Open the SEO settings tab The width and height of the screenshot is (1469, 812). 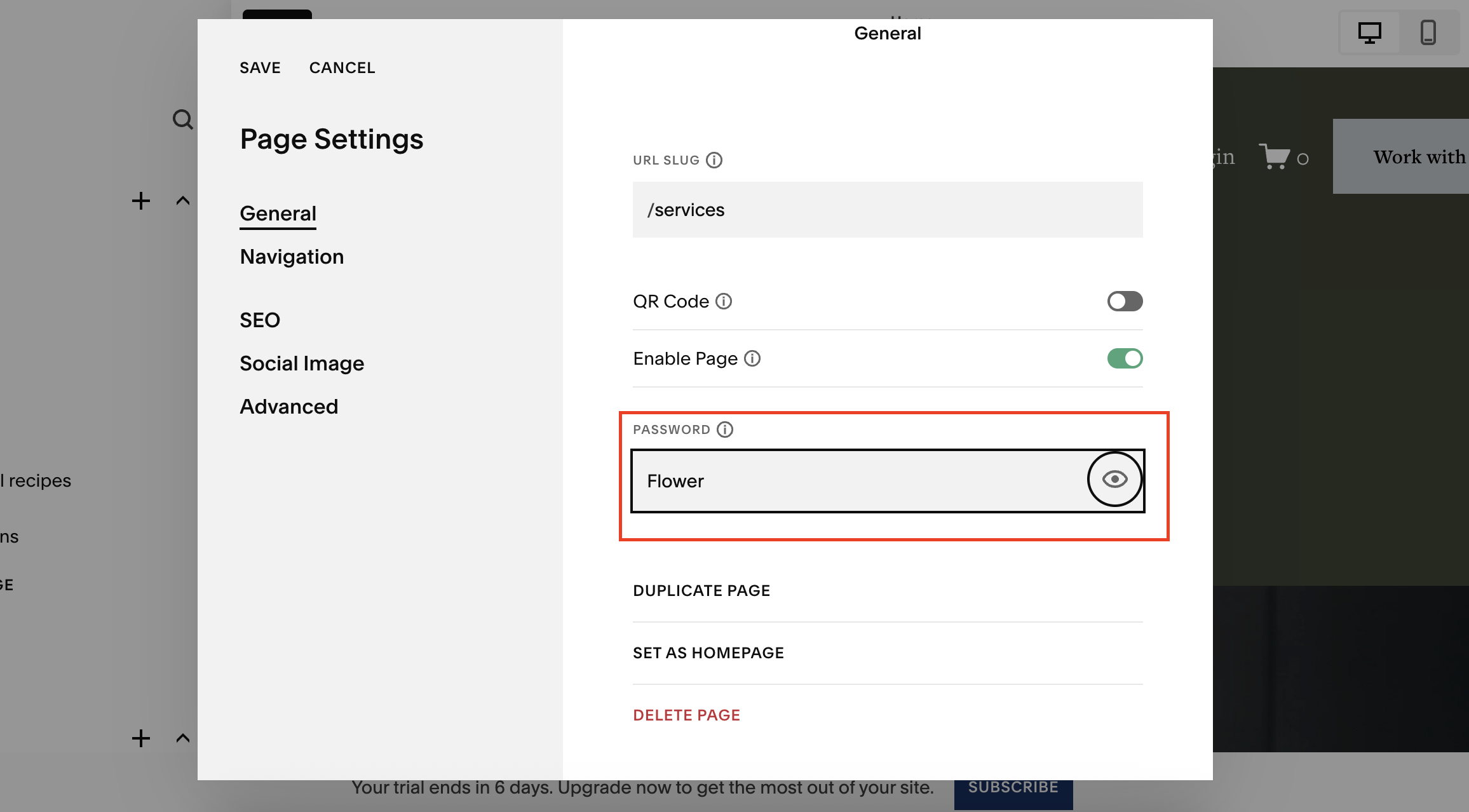[260, 320]
